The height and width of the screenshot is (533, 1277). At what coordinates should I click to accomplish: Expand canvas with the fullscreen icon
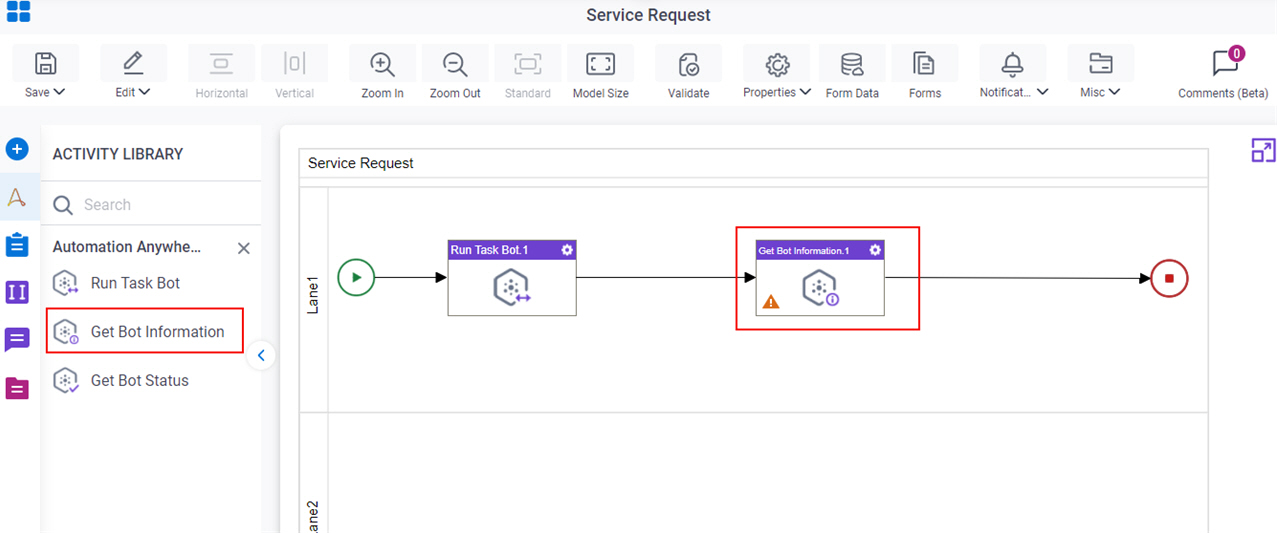[x=1263, y=150]
